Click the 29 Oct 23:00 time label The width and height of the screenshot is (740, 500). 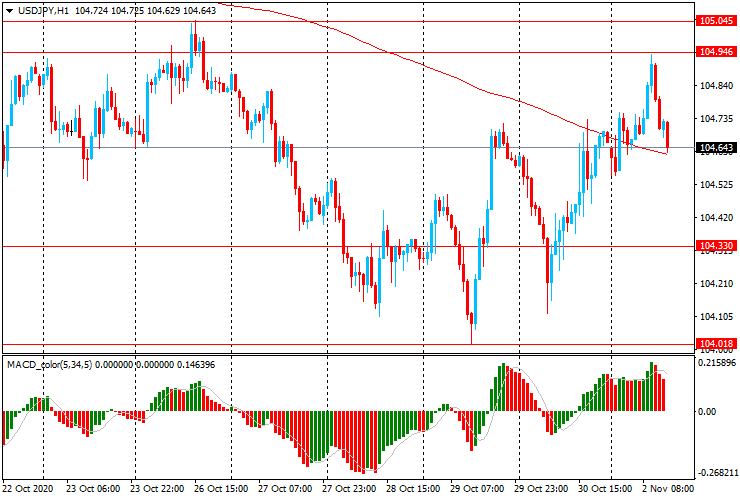pyautogui.click(x=541, y=488)
